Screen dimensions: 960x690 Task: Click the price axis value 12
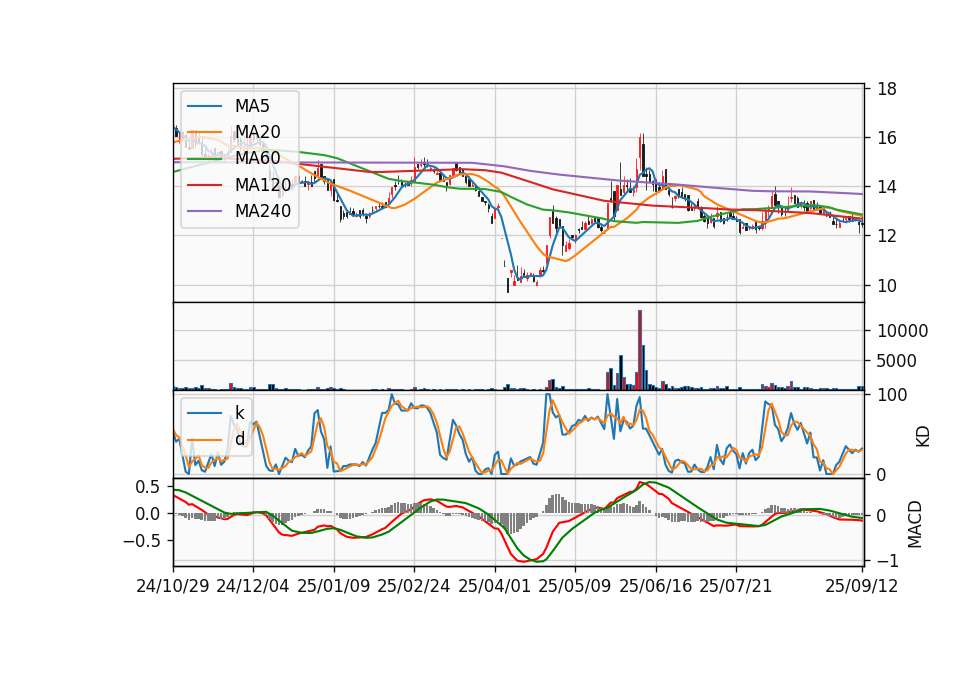click(887, 236)
